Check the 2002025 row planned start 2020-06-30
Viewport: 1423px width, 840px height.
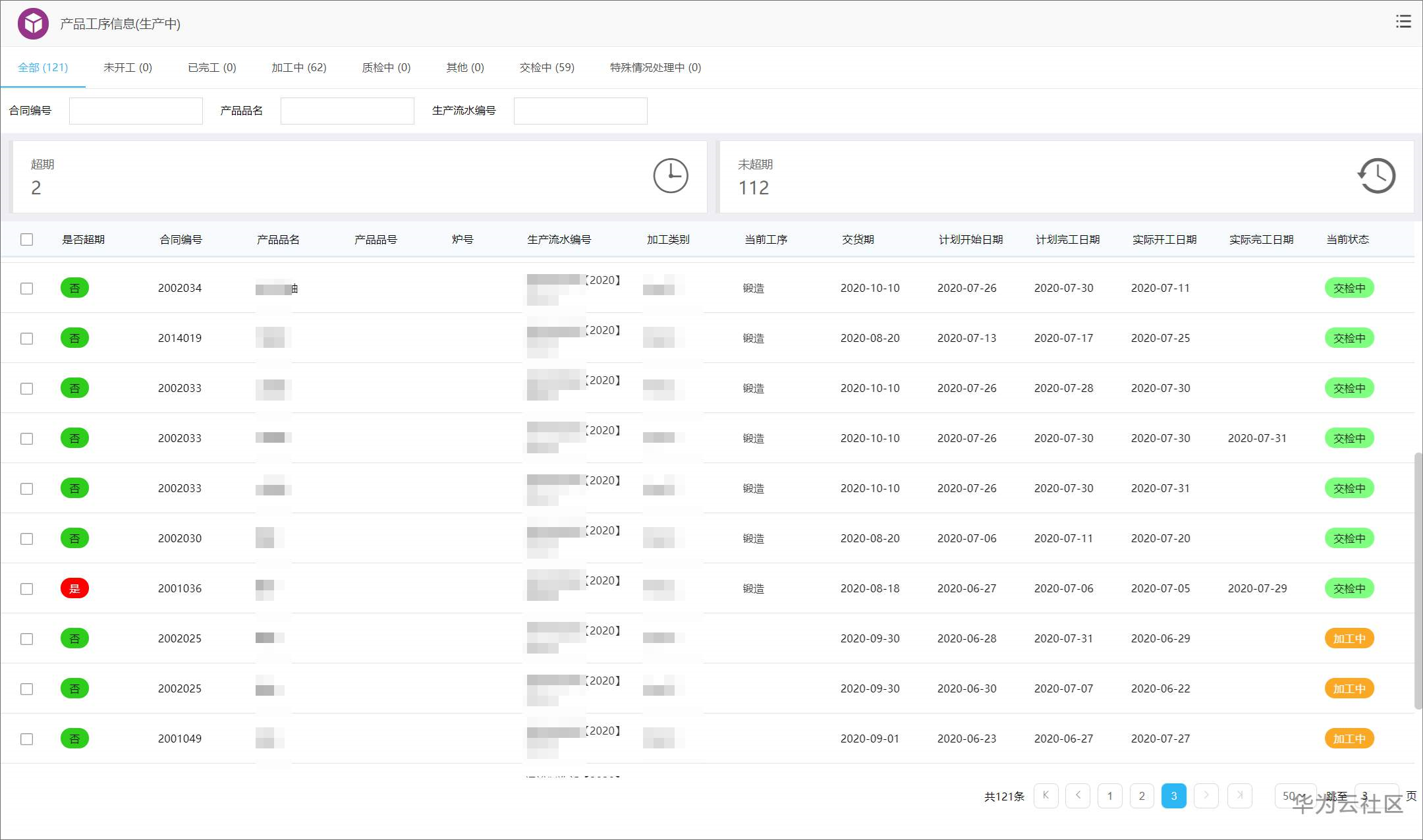[26, 688]
